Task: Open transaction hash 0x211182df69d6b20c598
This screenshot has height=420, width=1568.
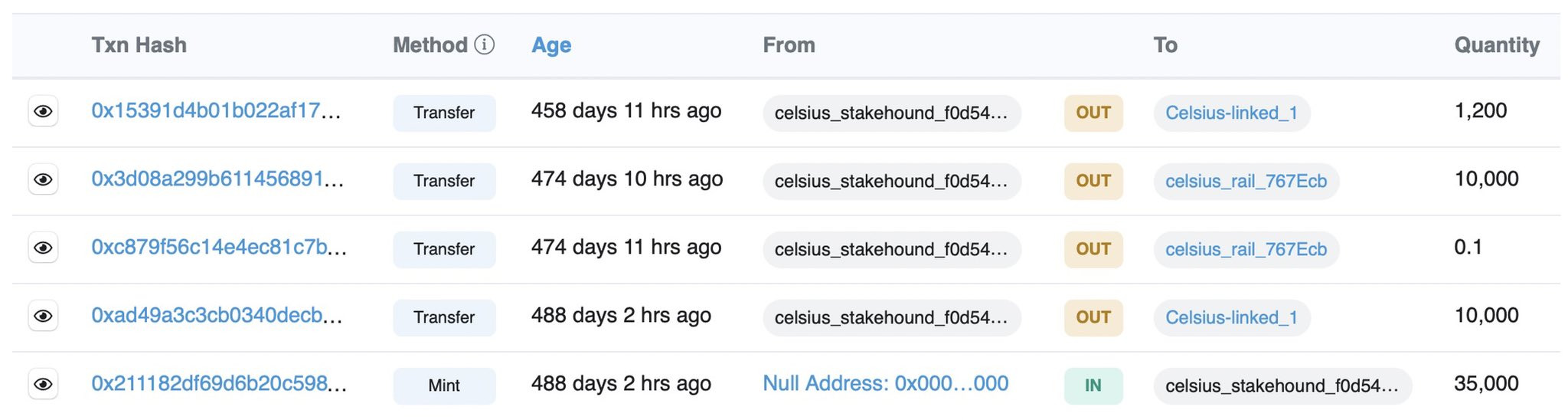Action: click(x=219, y=383)
